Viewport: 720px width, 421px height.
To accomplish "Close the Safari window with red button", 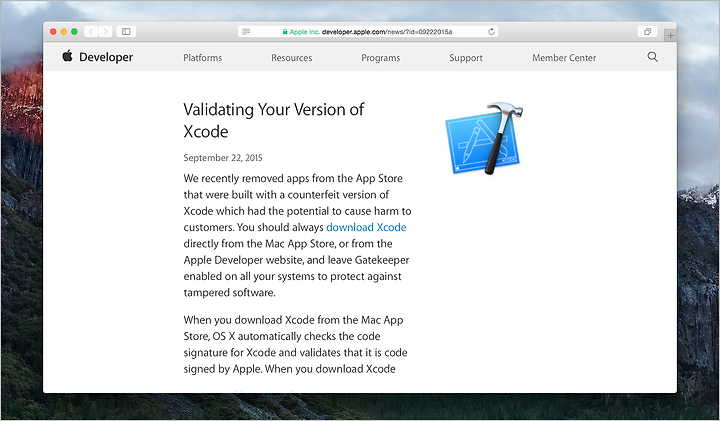I will [53, 32].
